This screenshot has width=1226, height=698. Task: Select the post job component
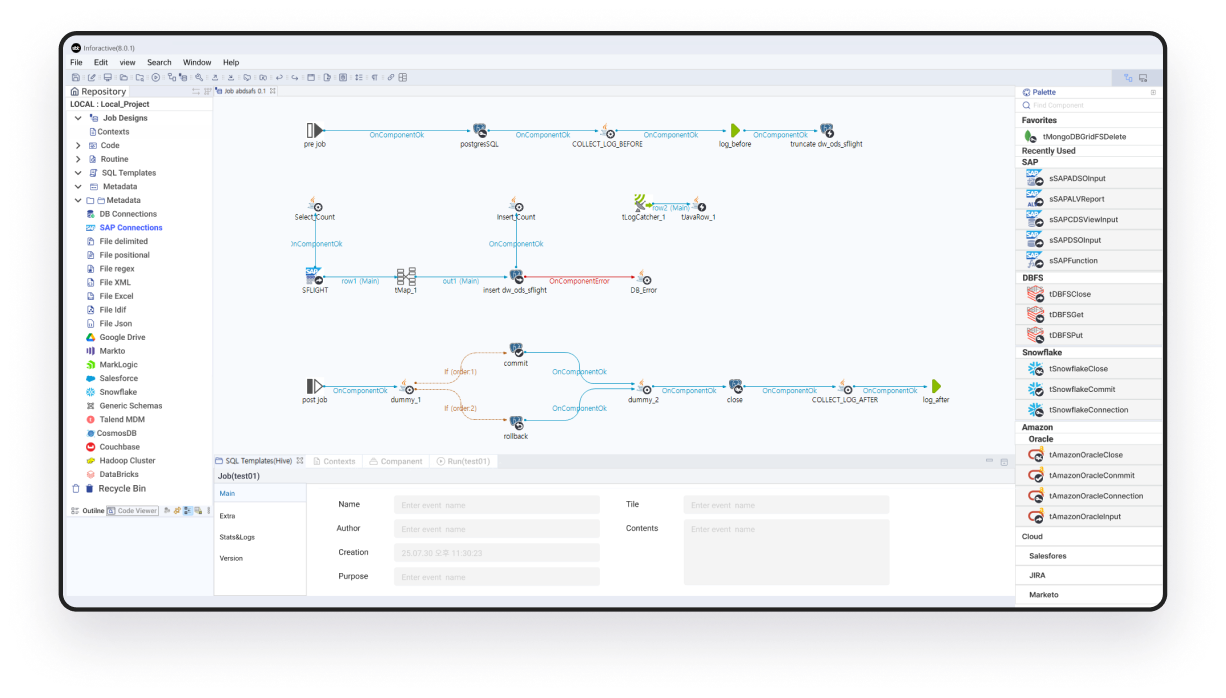click(315, 388)
